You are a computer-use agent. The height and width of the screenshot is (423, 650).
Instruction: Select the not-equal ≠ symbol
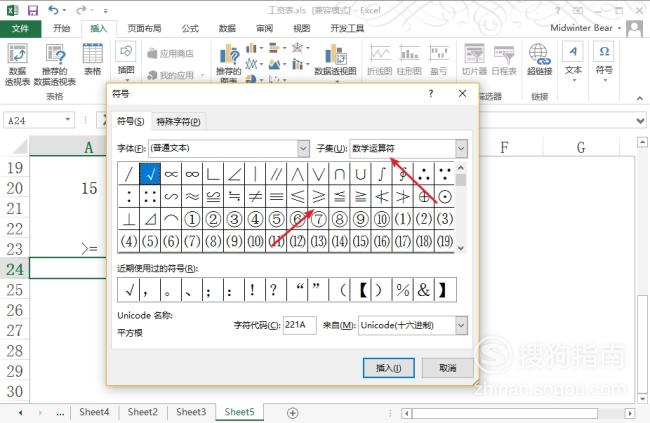coord(255,196)
